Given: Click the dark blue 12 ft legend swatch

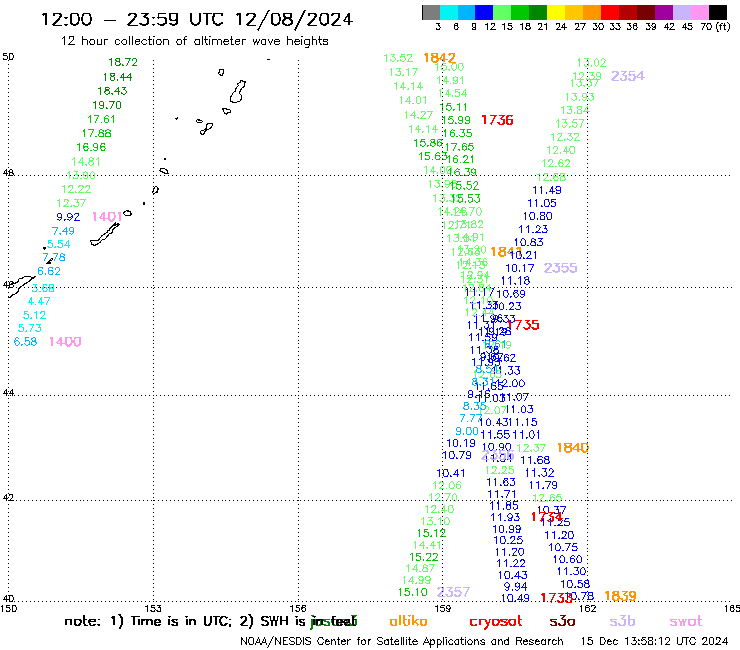Looking at the screenshot, I should tap(484, 12).
